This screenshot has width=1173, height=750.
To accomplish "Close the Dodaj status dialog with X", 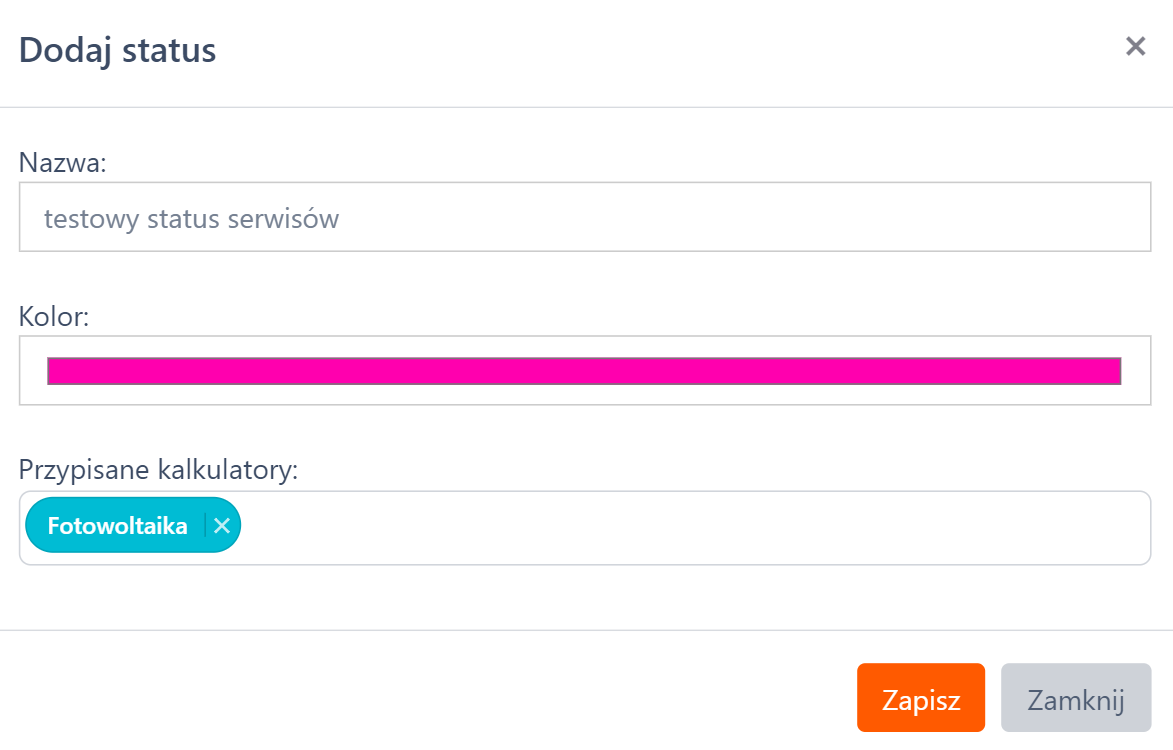I will click(x=1135, y=46).
